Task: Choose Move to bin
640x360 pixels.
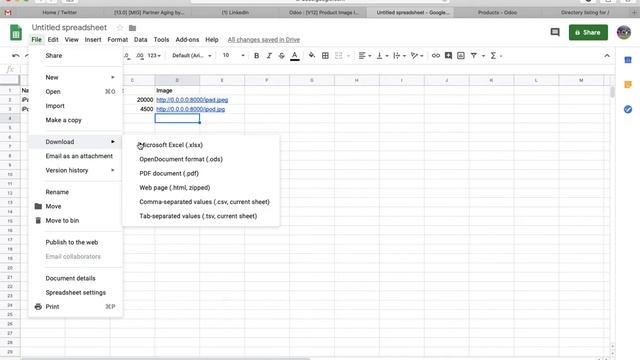Action: click(76, 220)
